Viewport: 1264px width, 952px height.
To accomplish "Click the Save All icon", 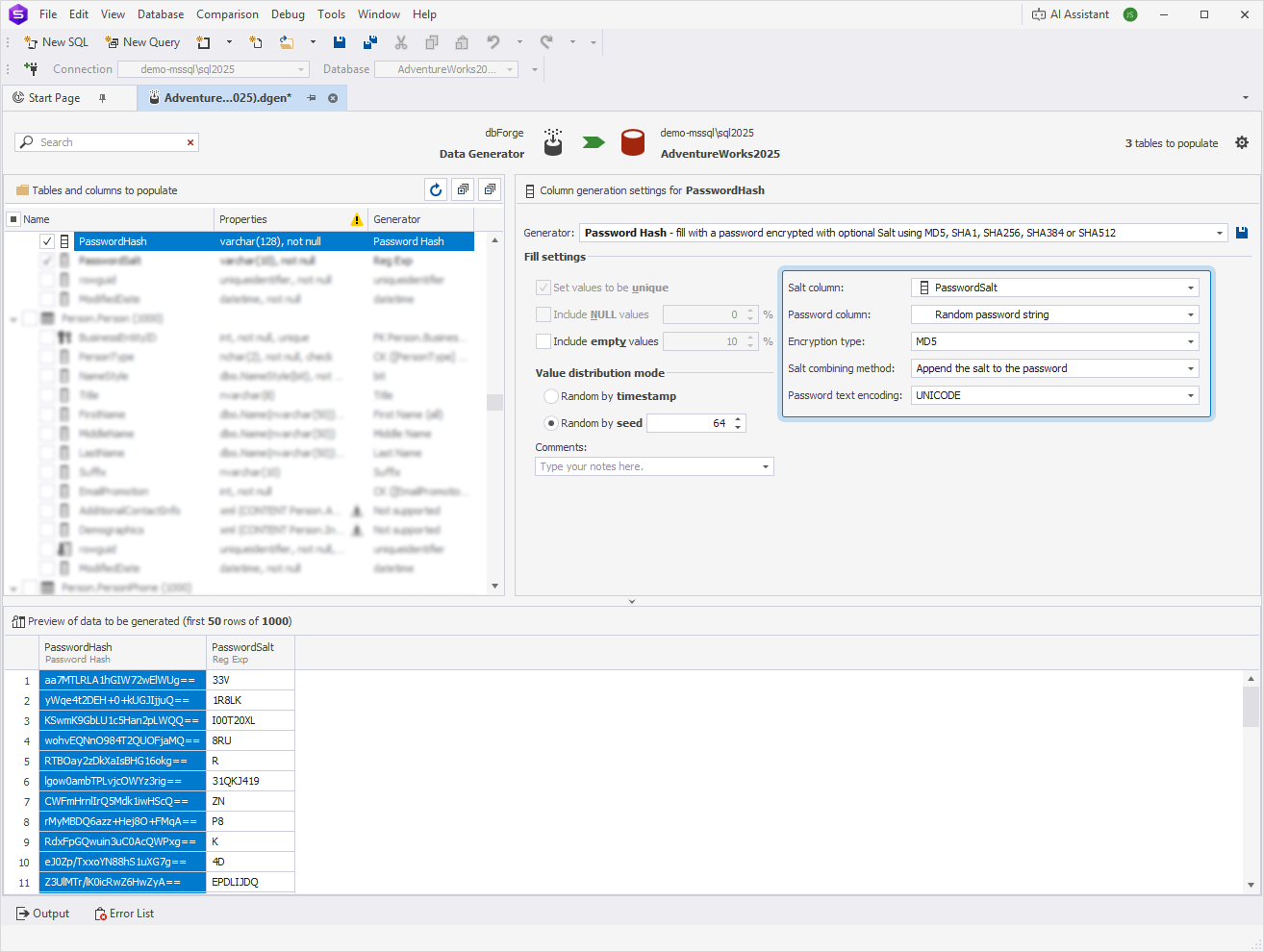I will 370,42.
